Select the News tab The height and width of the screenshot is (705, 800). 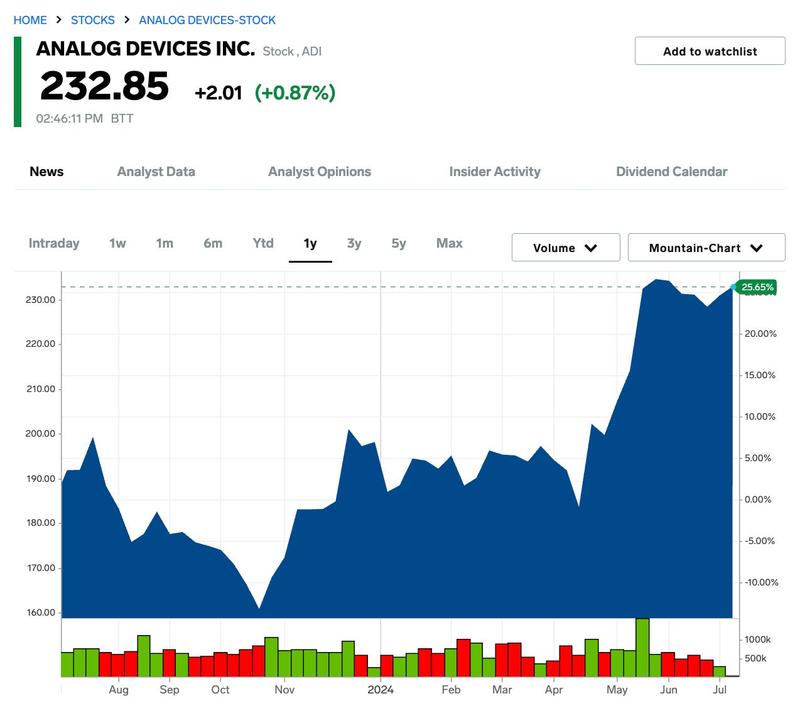(46, 171)
